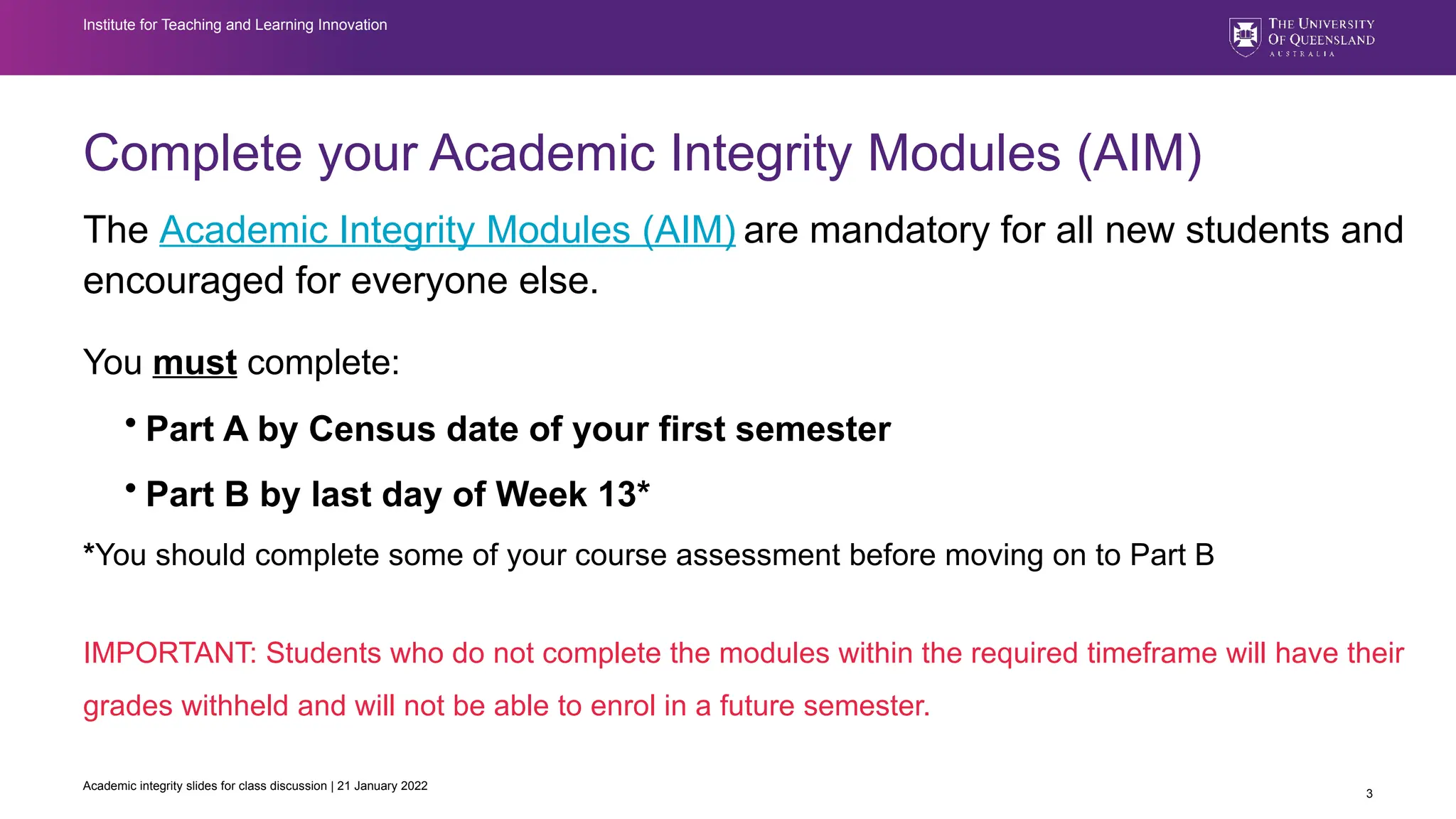Screen dimensions: 1456x819
Task: Click the footer "Academic integrity slides for class discussion"
Action: tap(205, 786)
